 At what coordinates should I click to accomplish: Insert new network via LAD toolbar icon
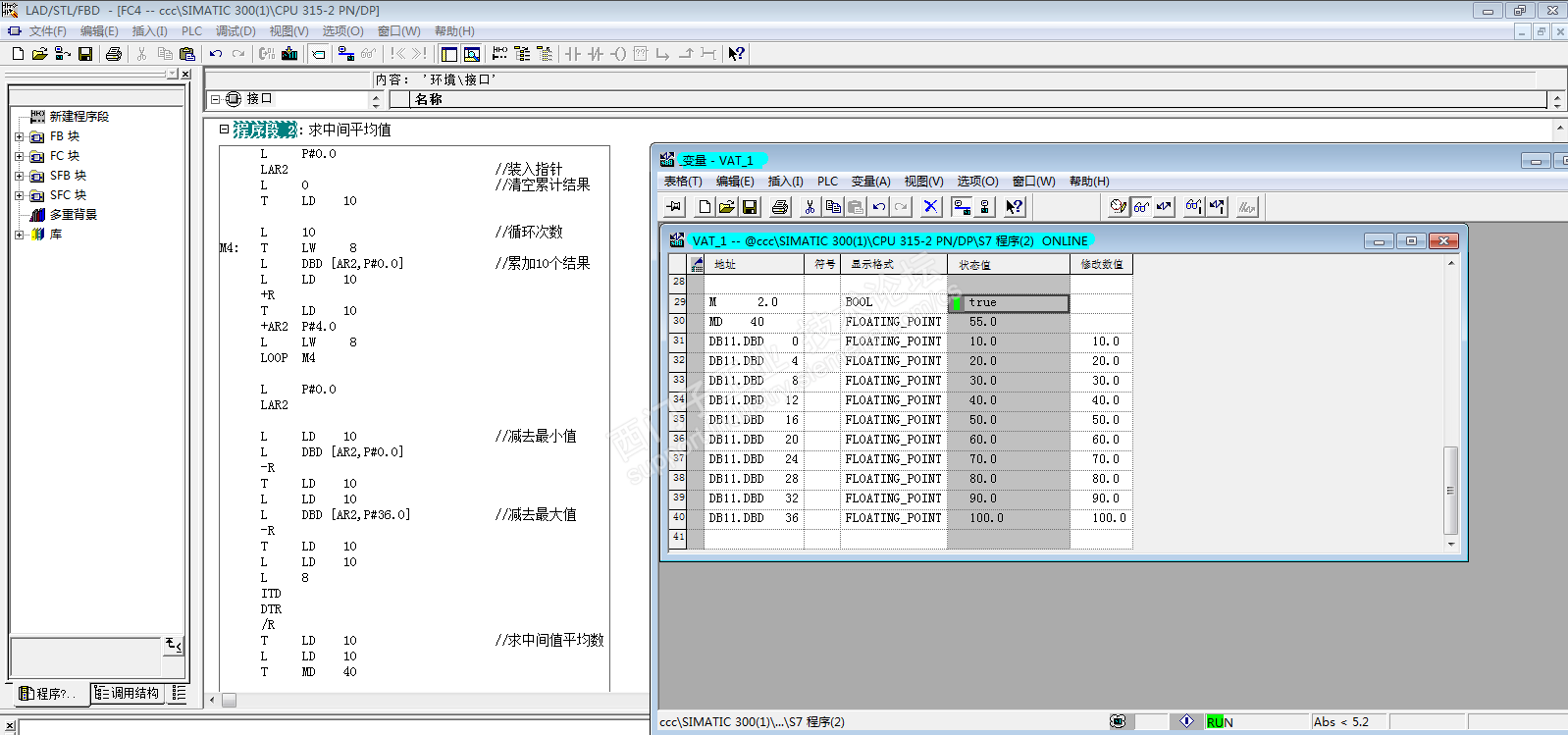pyautogui.click(x=499, y=54)
